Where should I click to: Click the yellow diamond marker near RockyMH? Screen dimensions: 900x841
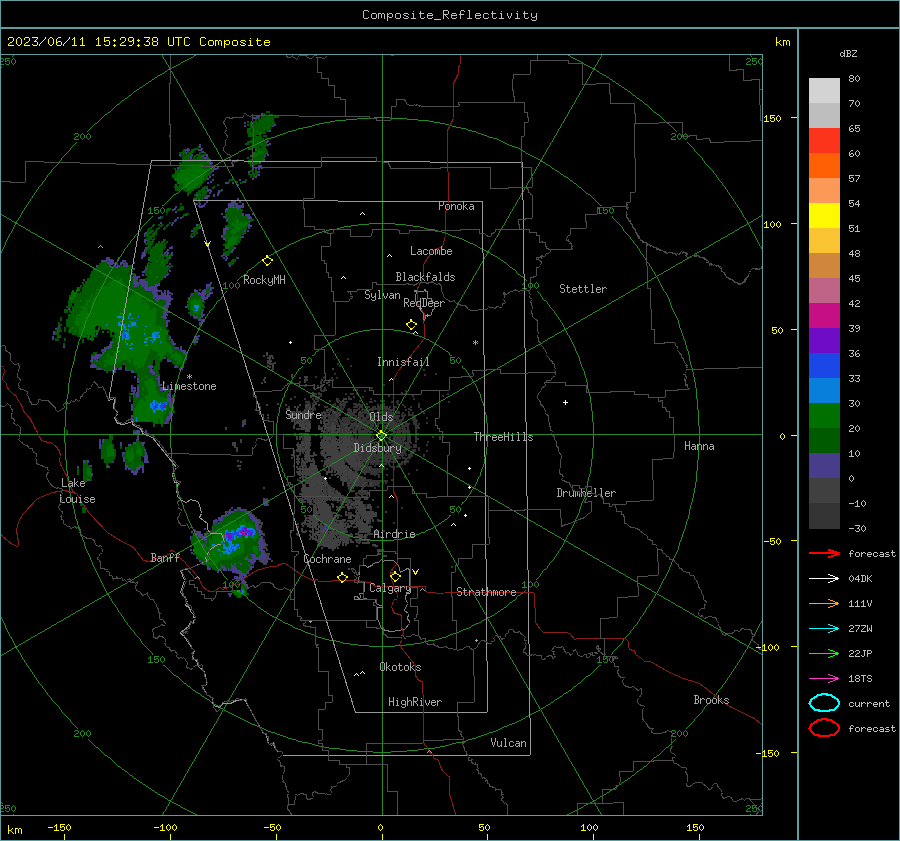[267, 261]
